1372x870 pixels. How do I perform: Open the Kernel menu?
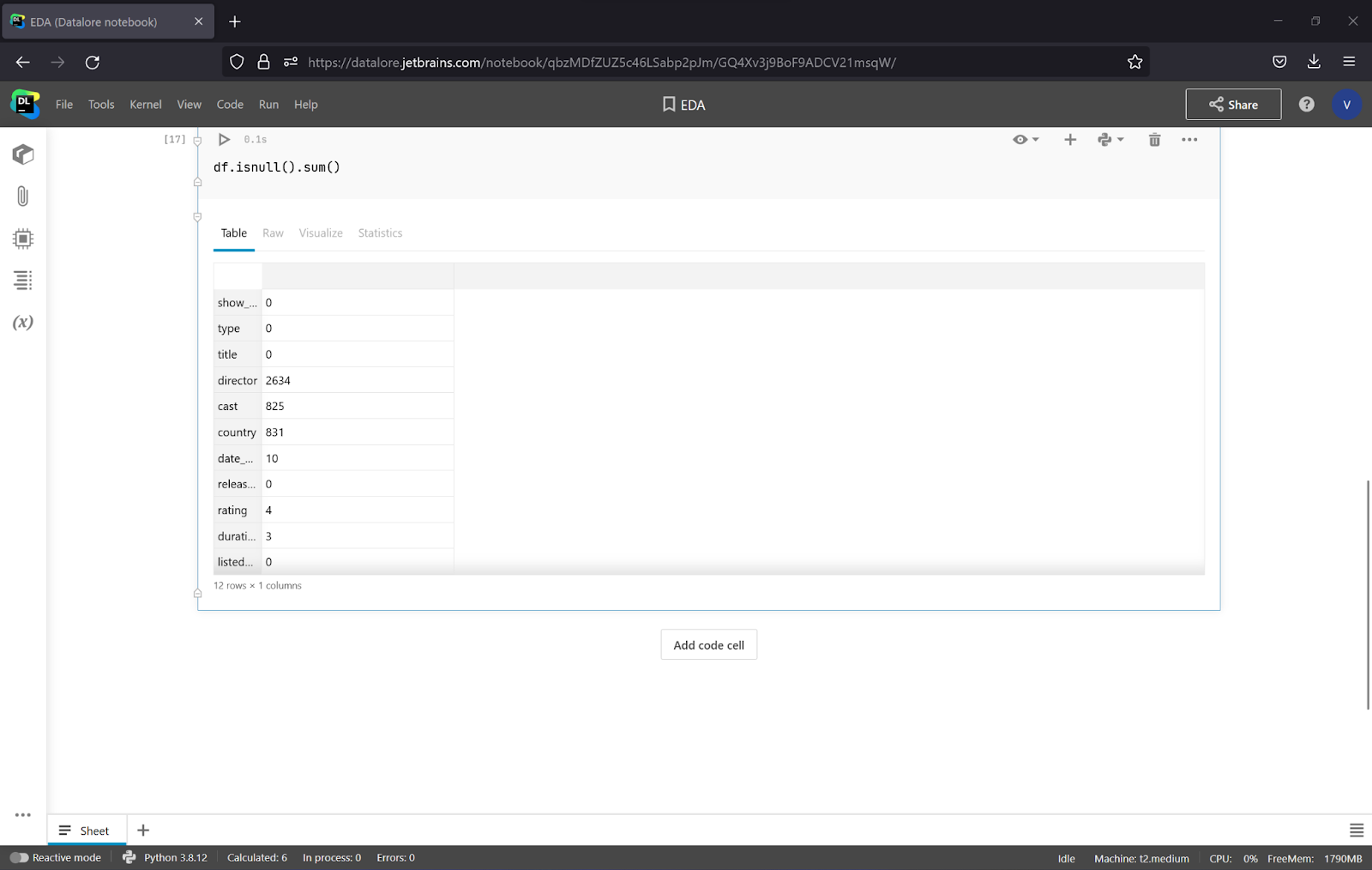pyautogui.click(x=146, y=104)
